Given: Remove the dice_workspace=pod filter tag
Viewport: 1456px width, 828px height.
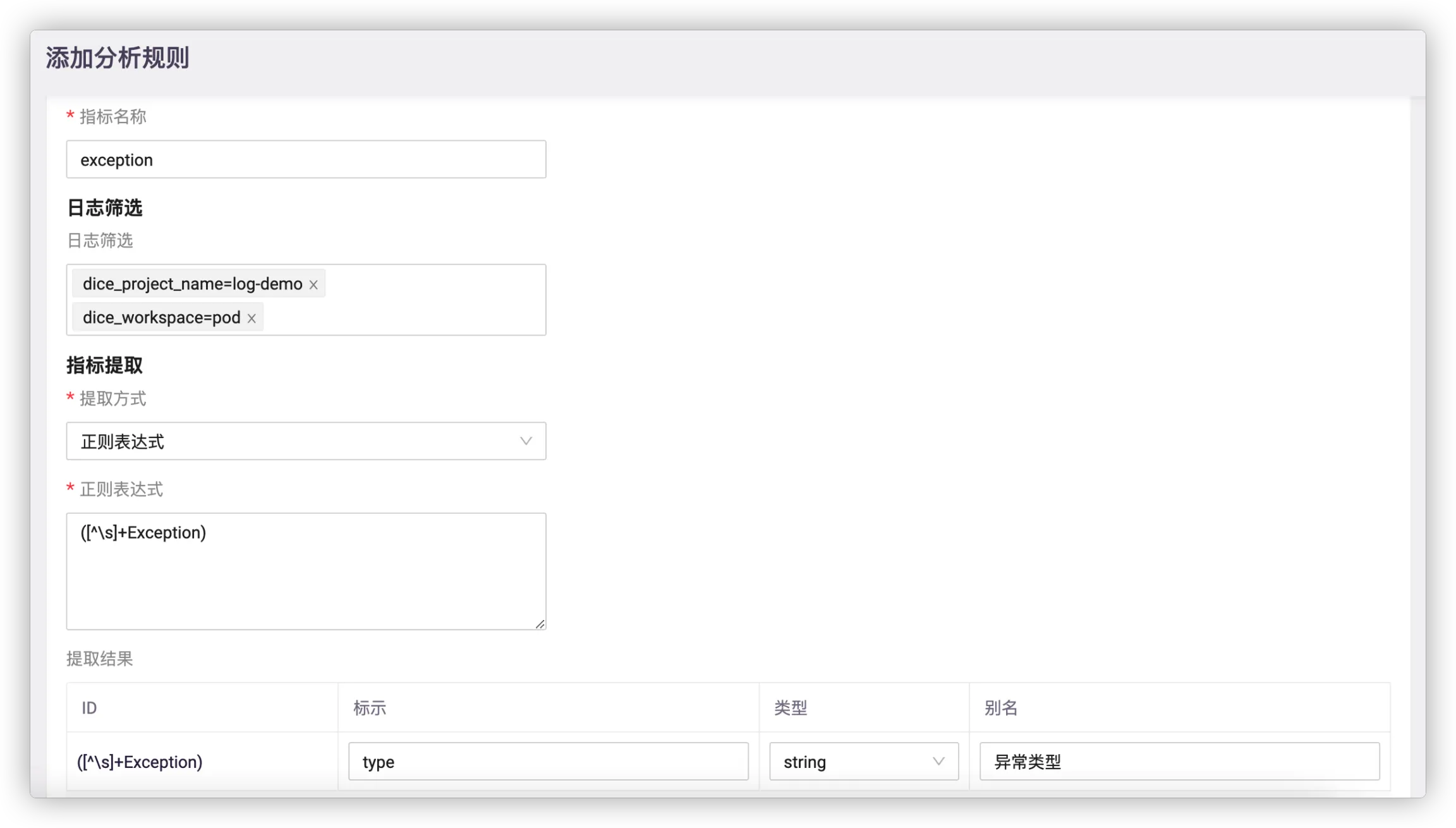Looking at the screenshot, I should [252, 319].
